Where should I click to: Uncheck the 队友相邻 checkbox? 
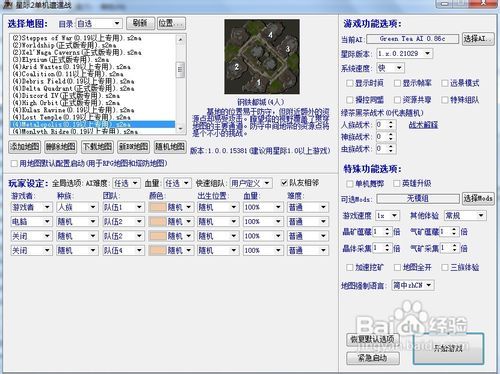[284, 182]
